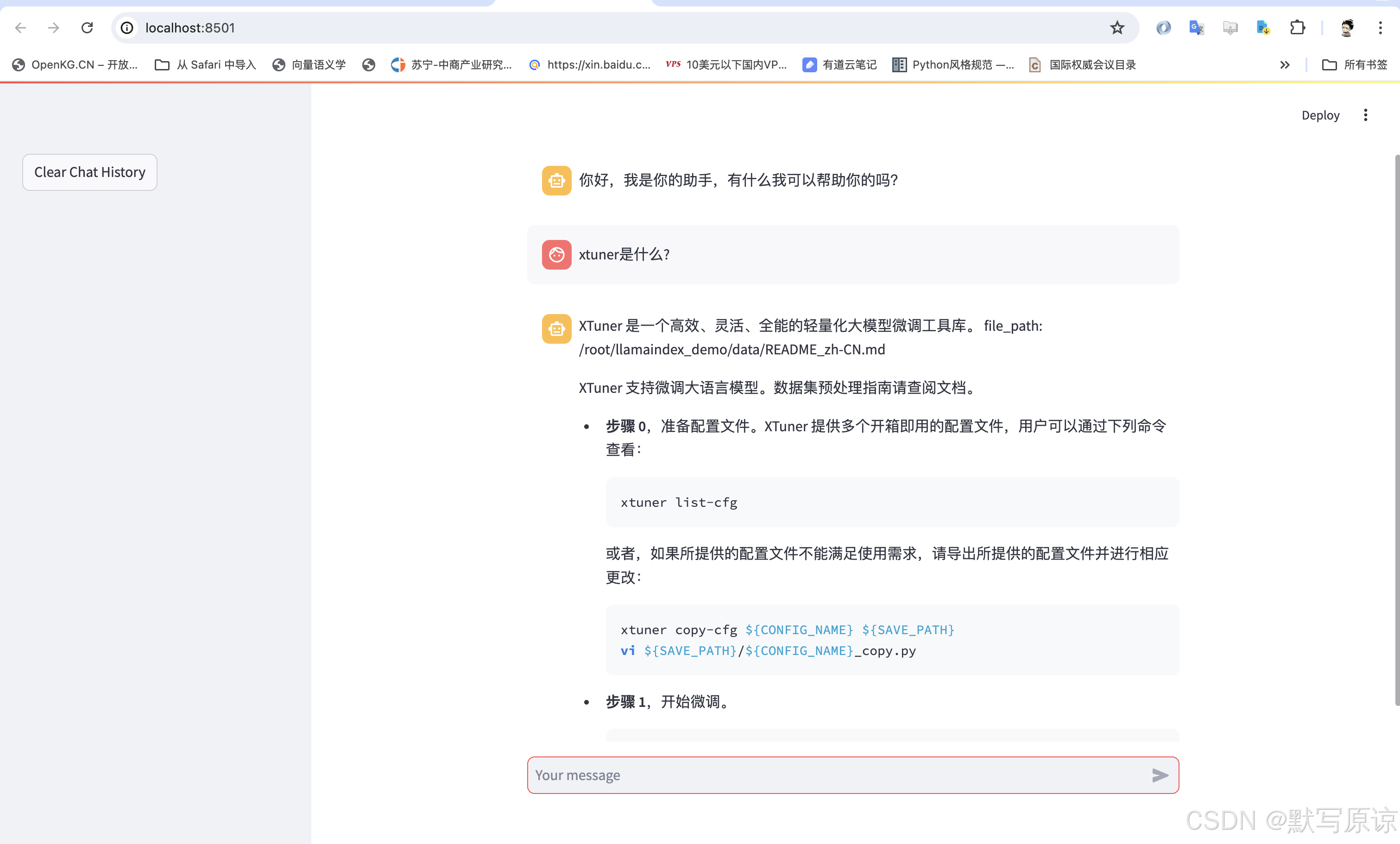Click the reload page icon
Screen dimensions: 1400x844
click(87, 27)
